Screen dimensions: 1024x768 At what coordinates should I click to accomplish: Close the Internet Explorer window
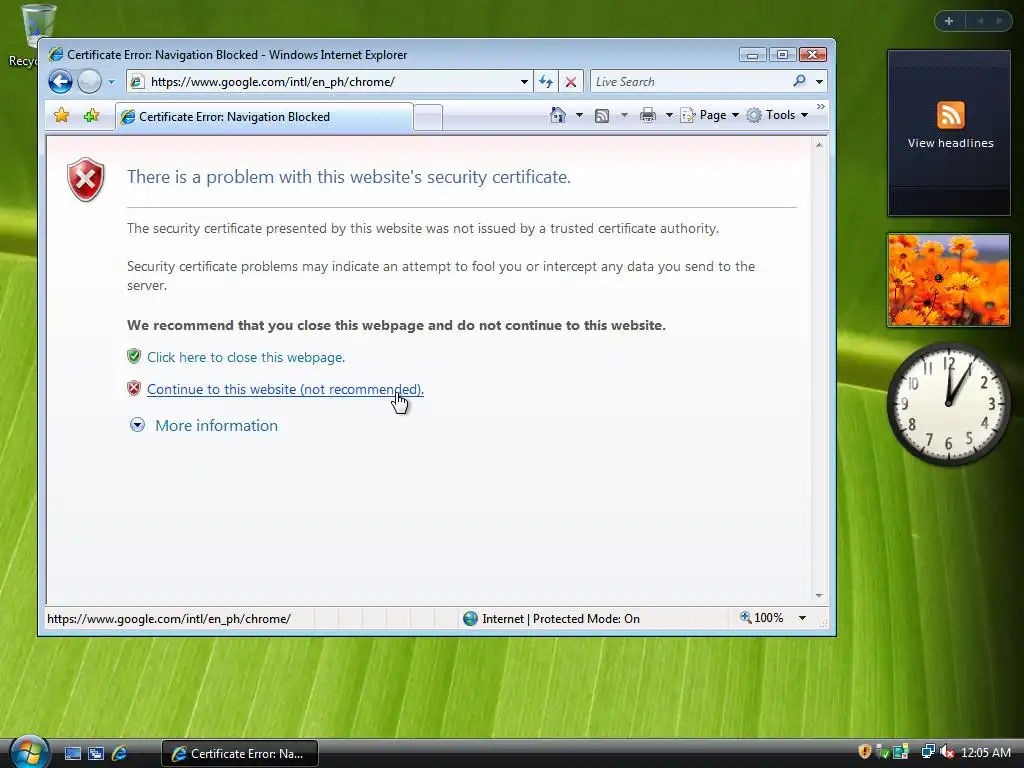click(x=813, y=55)
